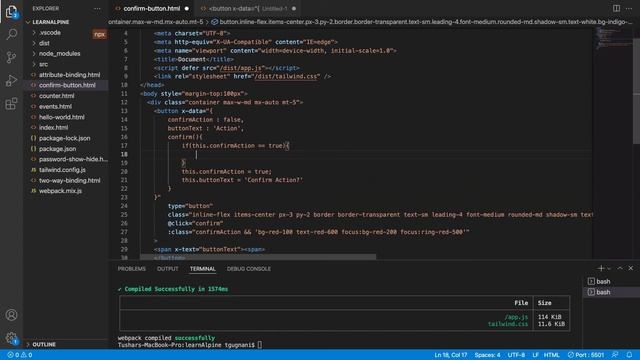Create a new terminal with plus icon
Image resolution: width=640 pixels, height=360 pixels.
pyautogui.click(x=600, y=268)
